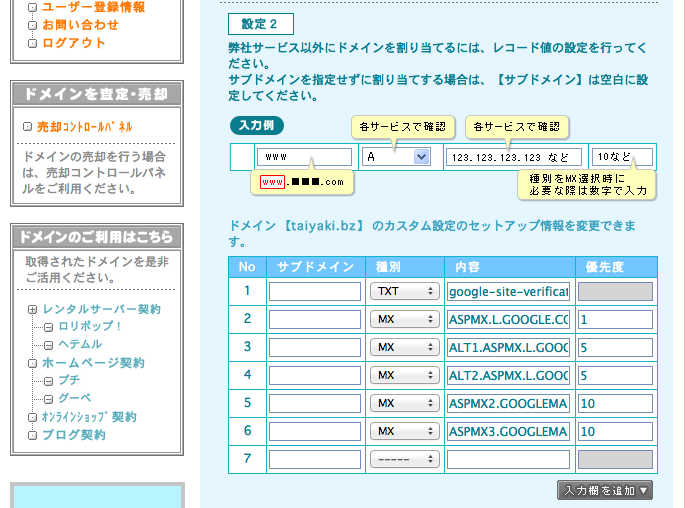Click the サブドメイン column header

(x=316, y=267)
